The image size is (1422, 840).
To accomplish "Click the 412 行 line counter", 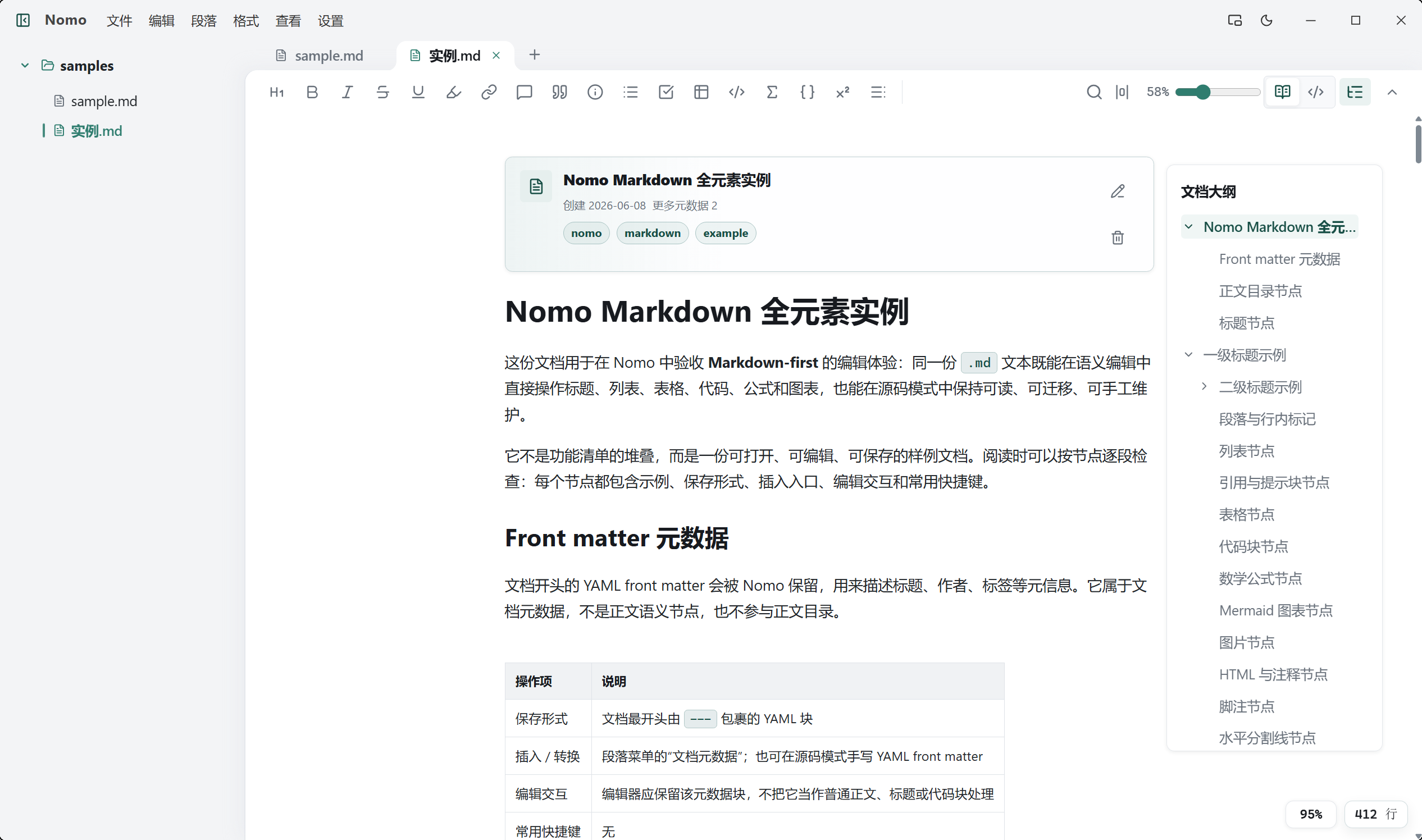I will pos(1375,814).
